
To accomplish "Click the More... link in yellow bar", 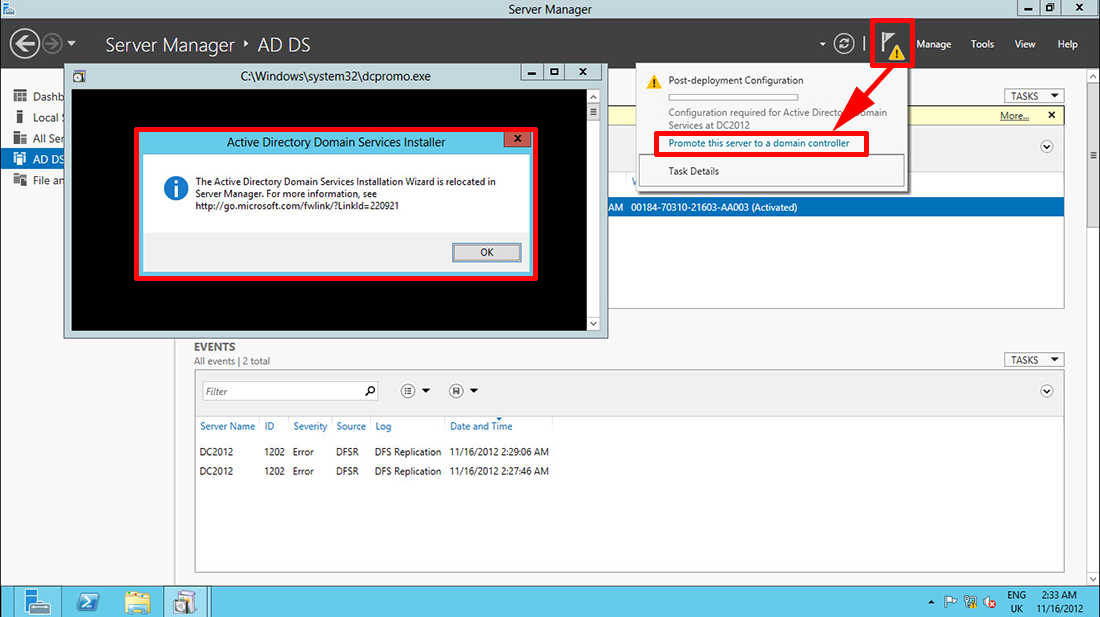I will [x=1014, y=116].
